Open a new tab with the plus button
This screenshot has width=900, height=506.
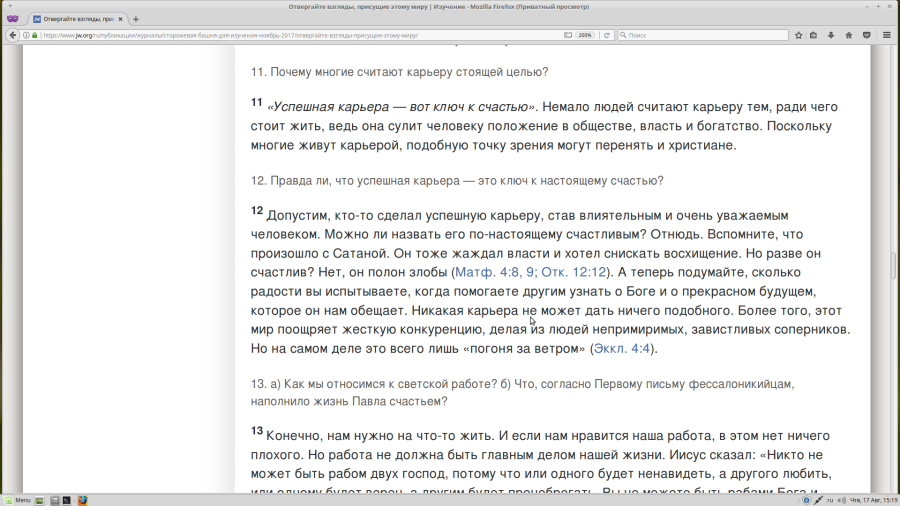point(135,19)
